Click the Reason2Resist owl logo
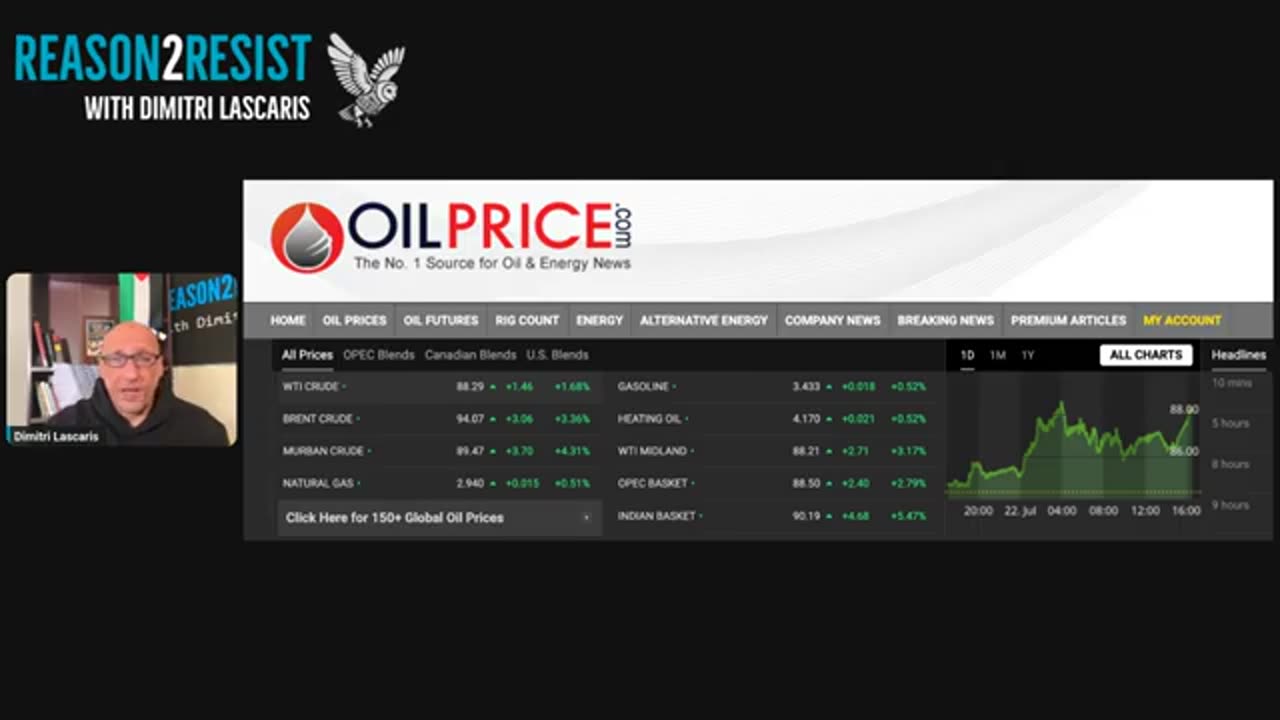1280x720 pixels. pyautogui.click(x=366, y=80)
